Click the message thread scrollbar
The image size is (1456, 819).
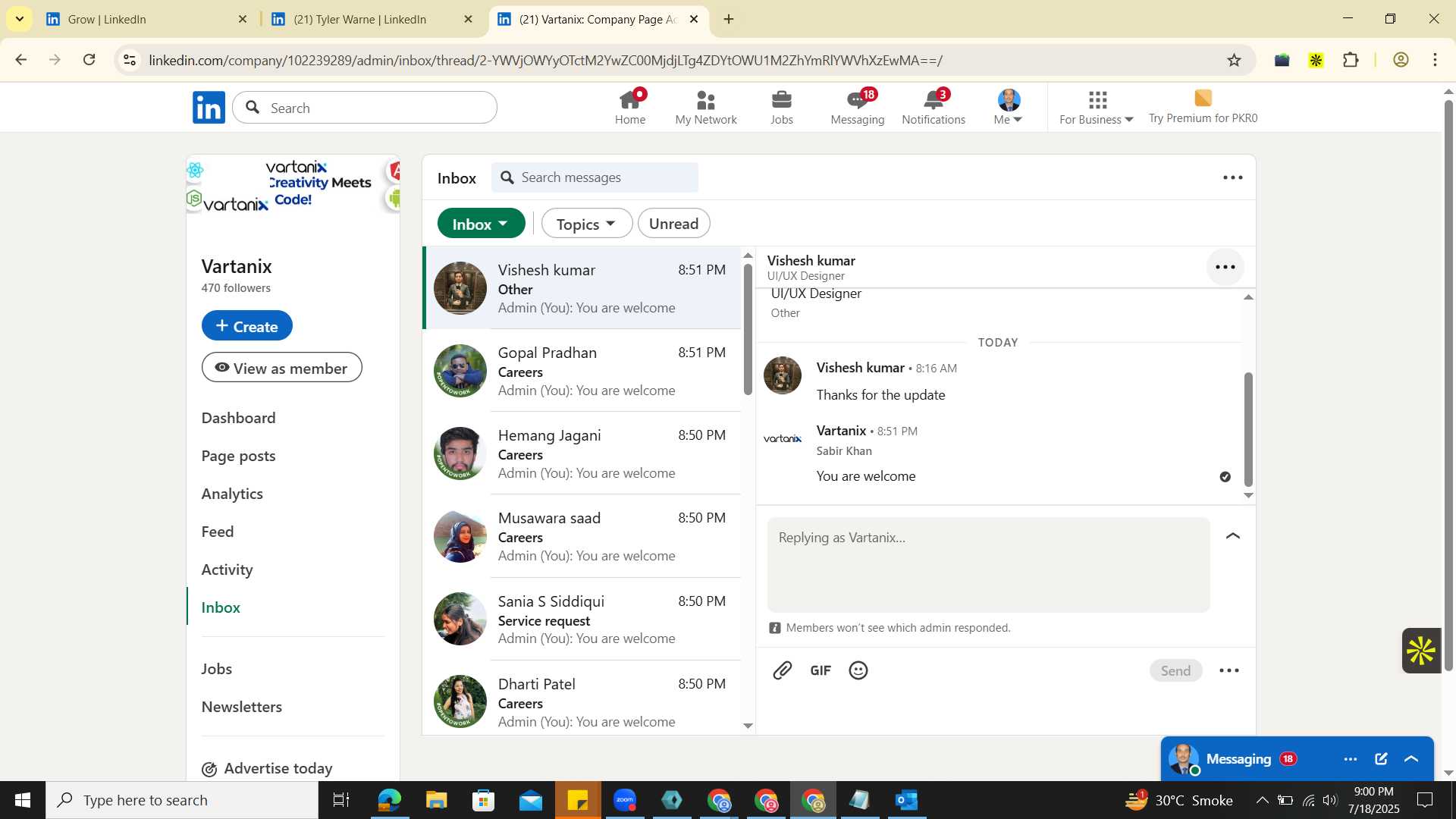tap(1248, 429)
